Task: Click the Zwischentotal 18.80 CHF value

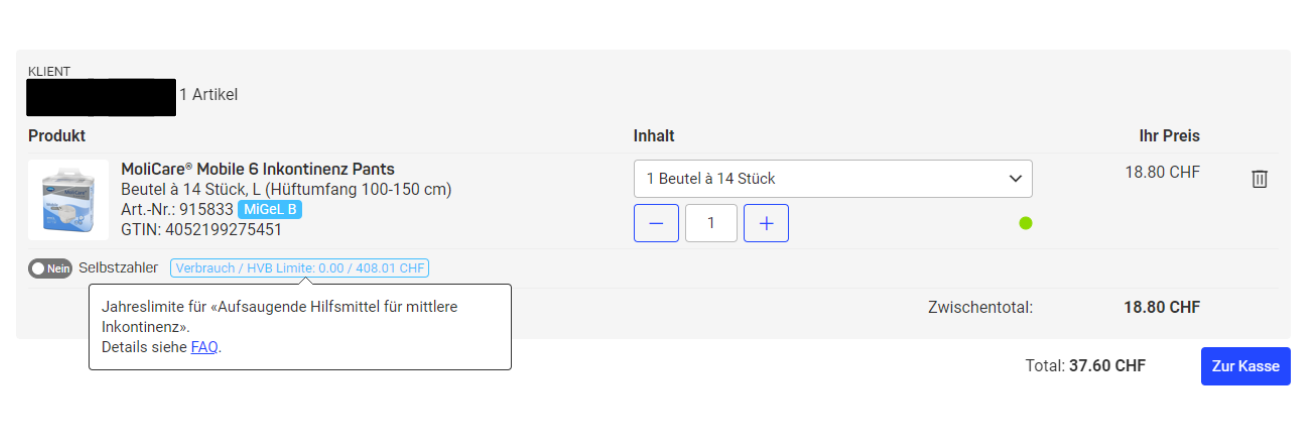Action: (1162, 307)
